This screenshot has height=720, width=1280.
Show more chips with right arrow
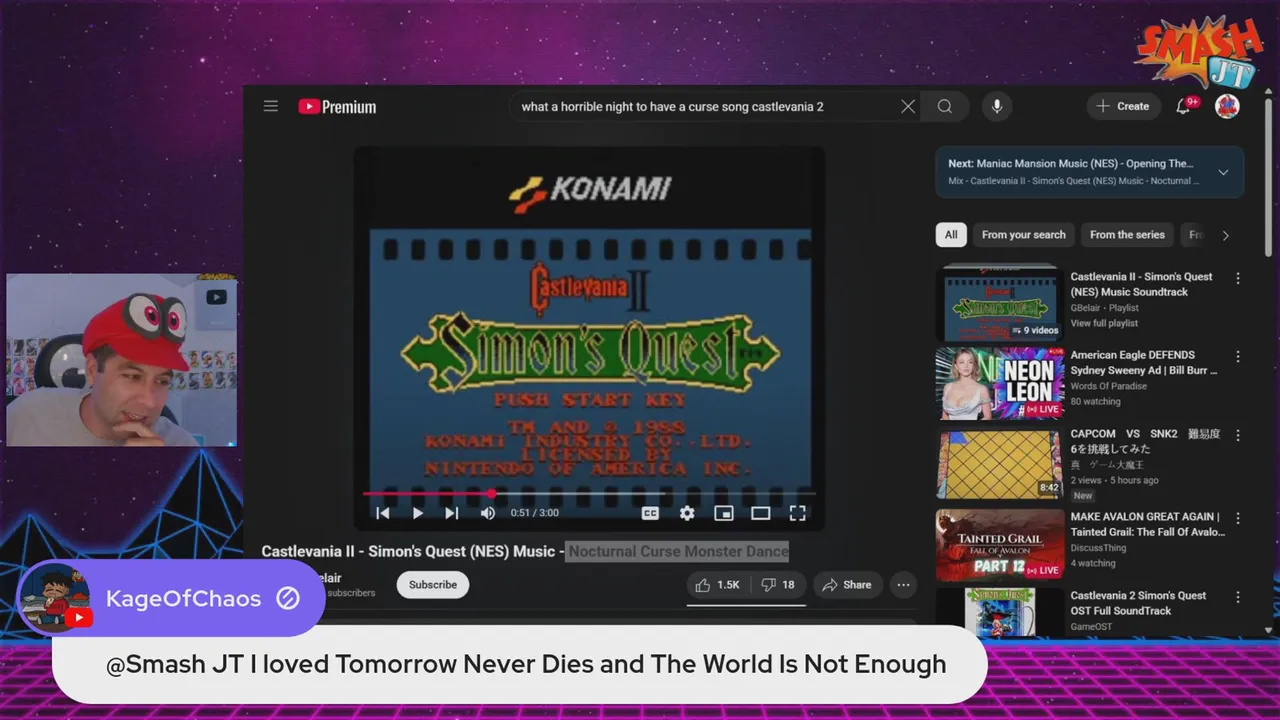click(x=1225, y=235)
